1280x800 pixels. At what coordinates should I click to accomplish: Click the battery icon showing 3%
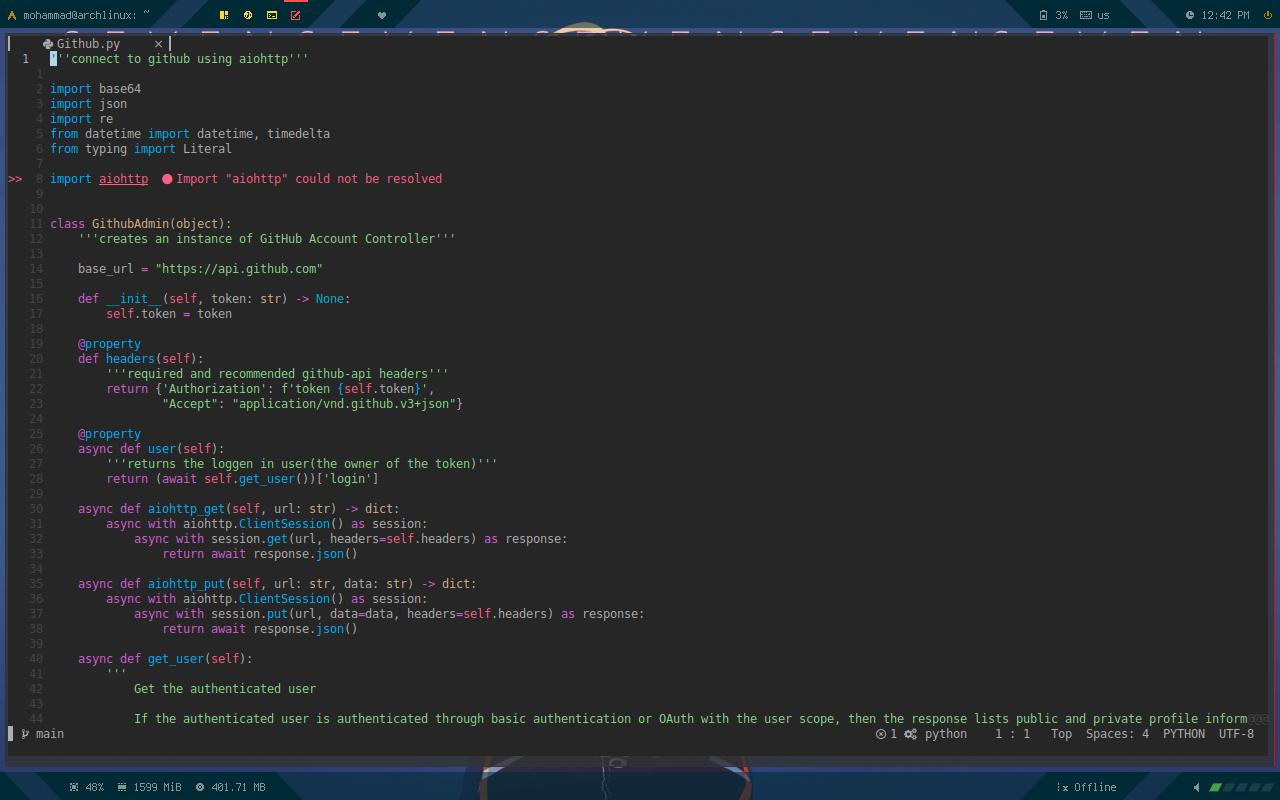(1044, 15)
